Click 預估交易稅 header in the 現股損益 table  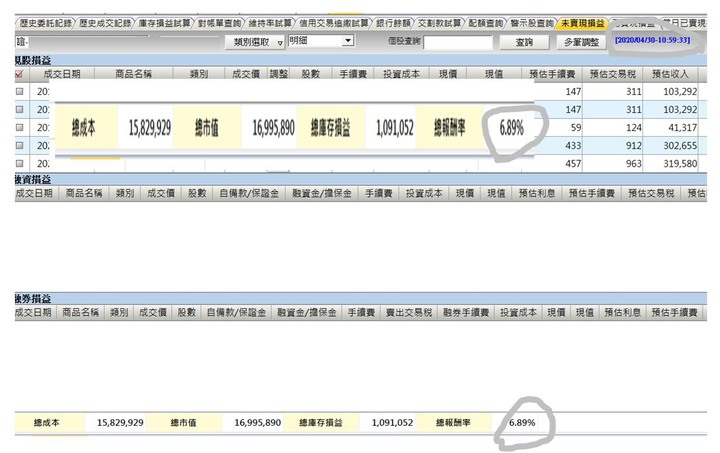pyautogui.click(x=613, y=74)
